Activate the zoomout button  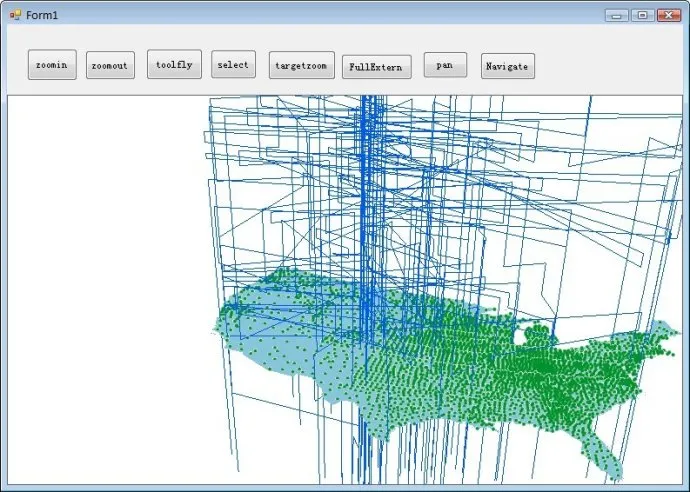(x=110, y=65)
